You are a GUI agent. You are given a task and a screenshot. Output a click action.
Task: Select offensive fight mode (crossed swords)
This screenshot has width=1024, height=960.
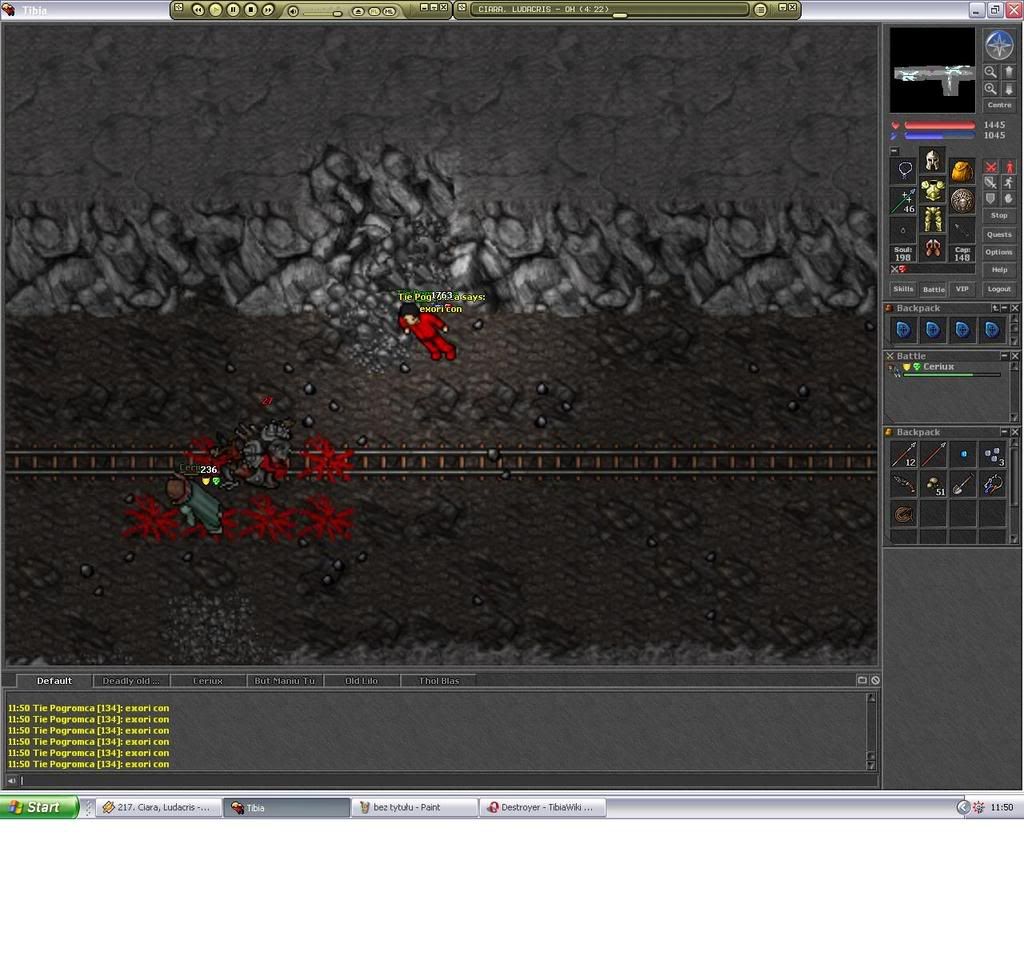[x=991, y=168]
